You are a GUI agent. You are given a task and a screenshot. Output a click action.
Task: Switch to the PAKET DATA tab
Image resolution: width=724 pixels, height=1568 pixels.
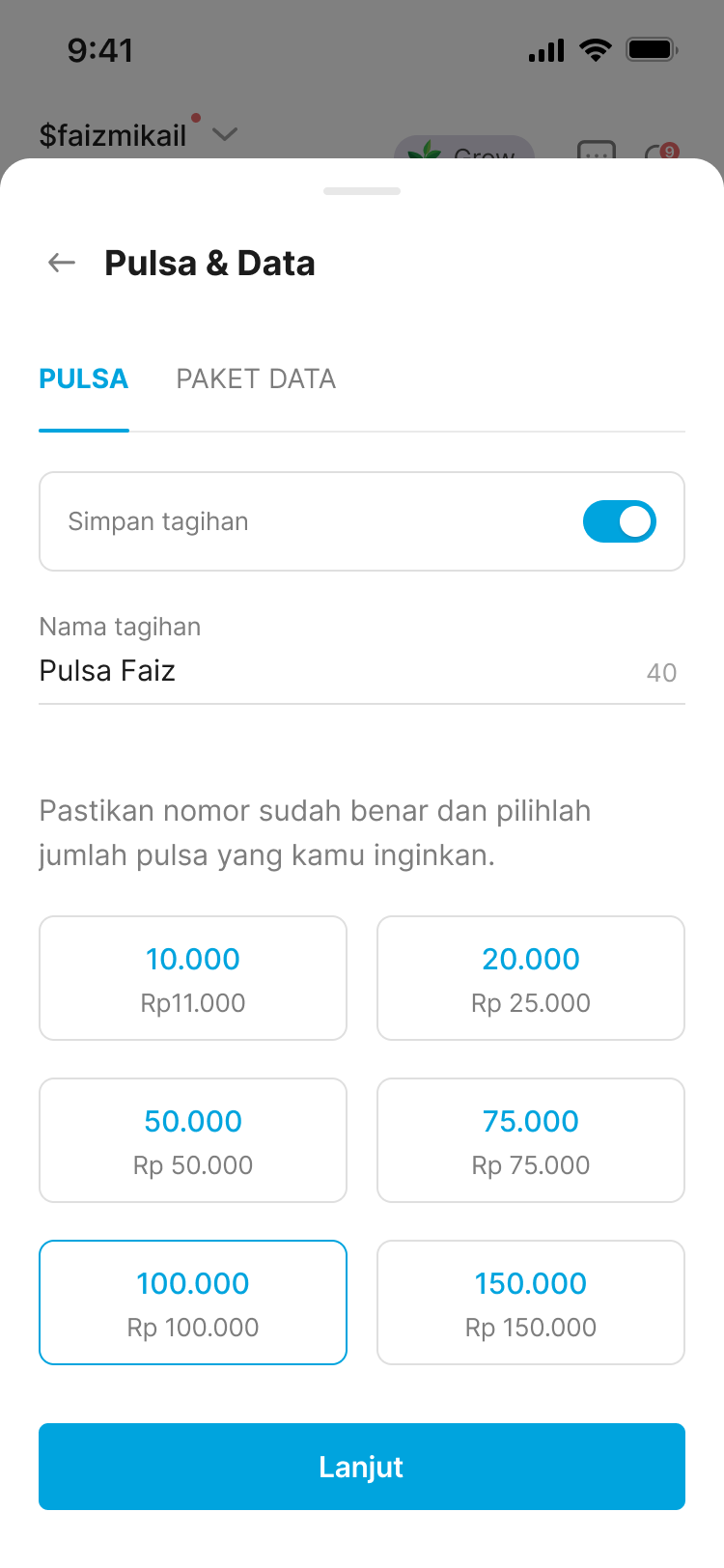(256, 379)
